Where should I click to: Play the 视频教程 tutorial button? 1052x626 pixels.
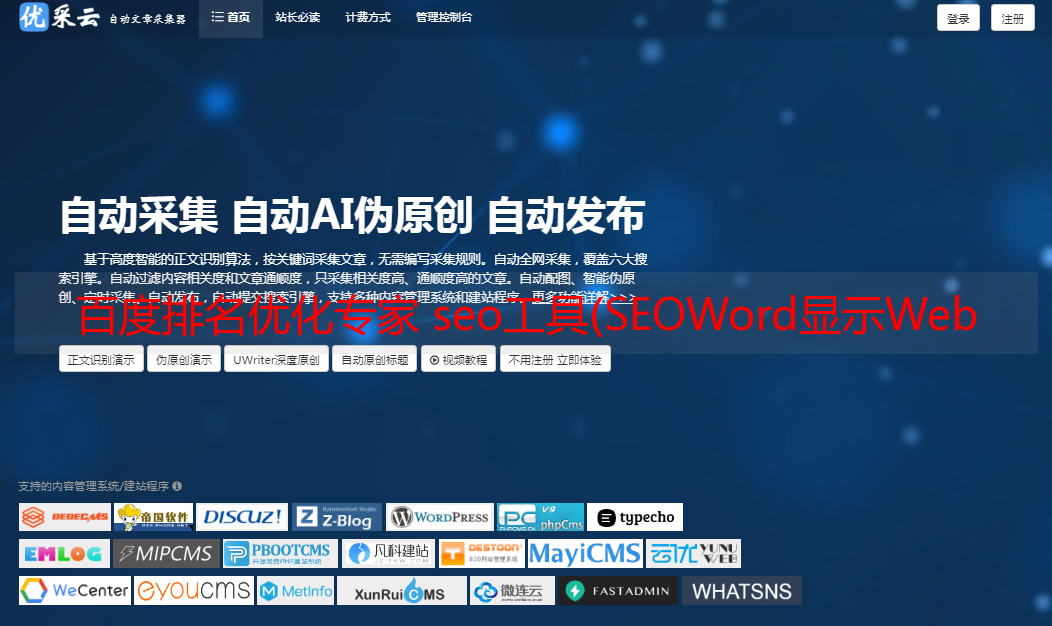coord(459,359)
